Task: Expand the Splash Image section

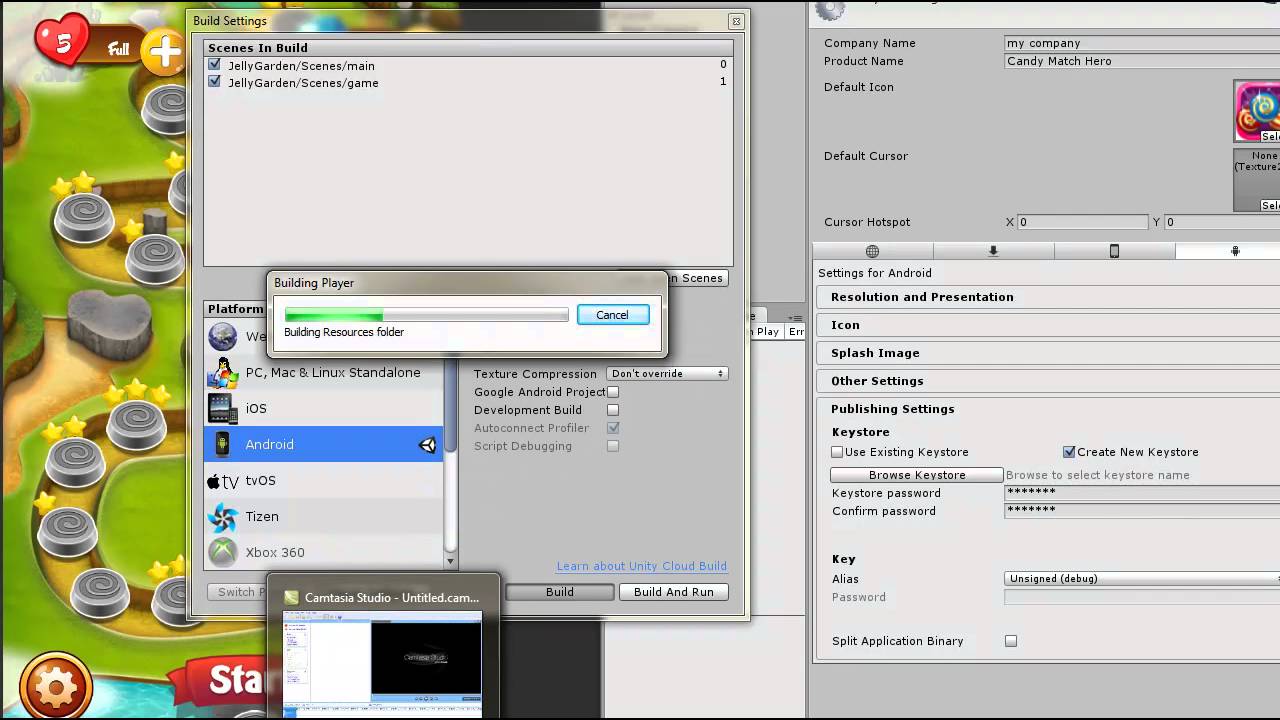Action: [1048, 353]
